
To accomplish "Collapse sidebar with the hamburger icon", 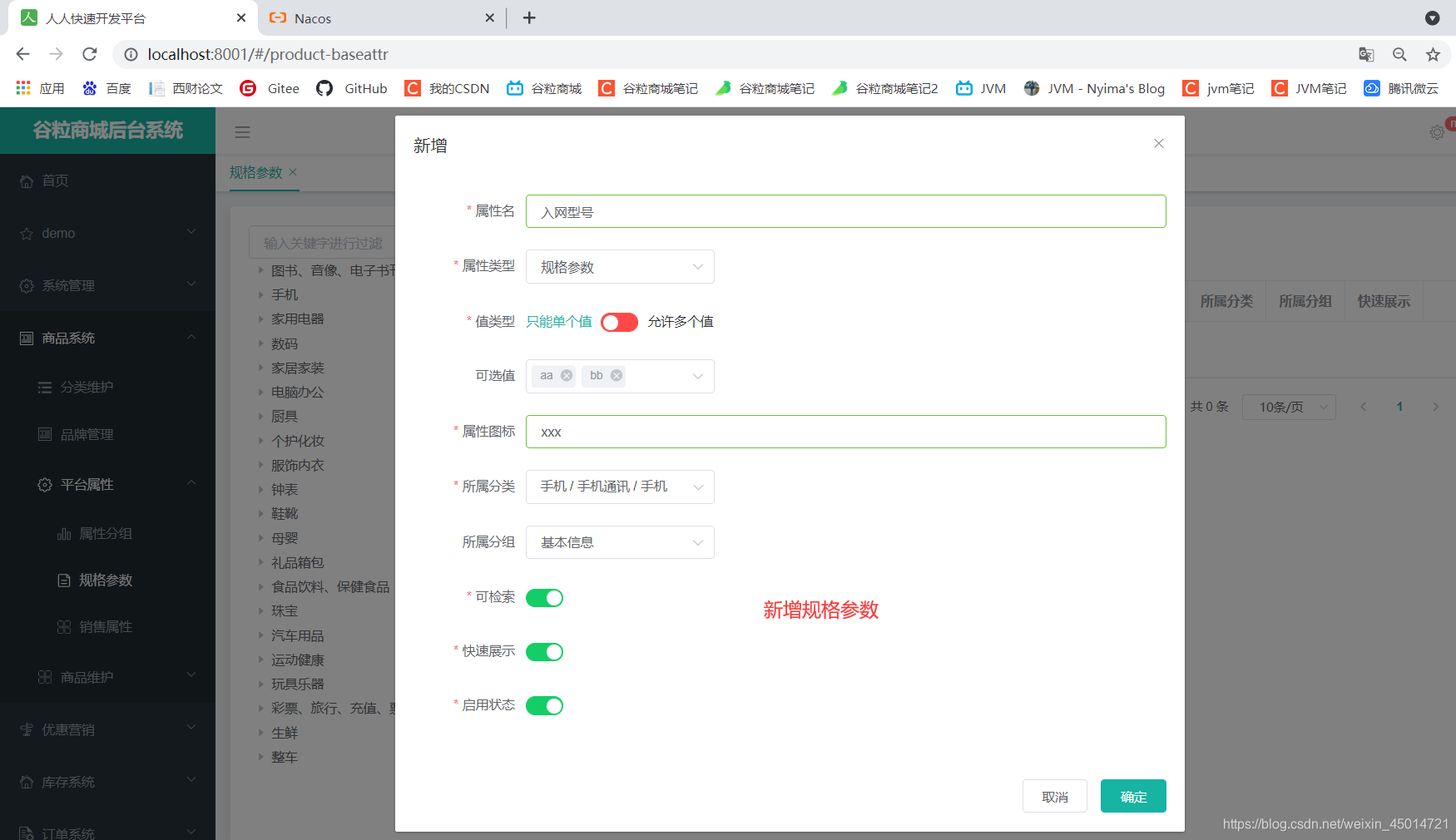I will (x=242, y=132).
